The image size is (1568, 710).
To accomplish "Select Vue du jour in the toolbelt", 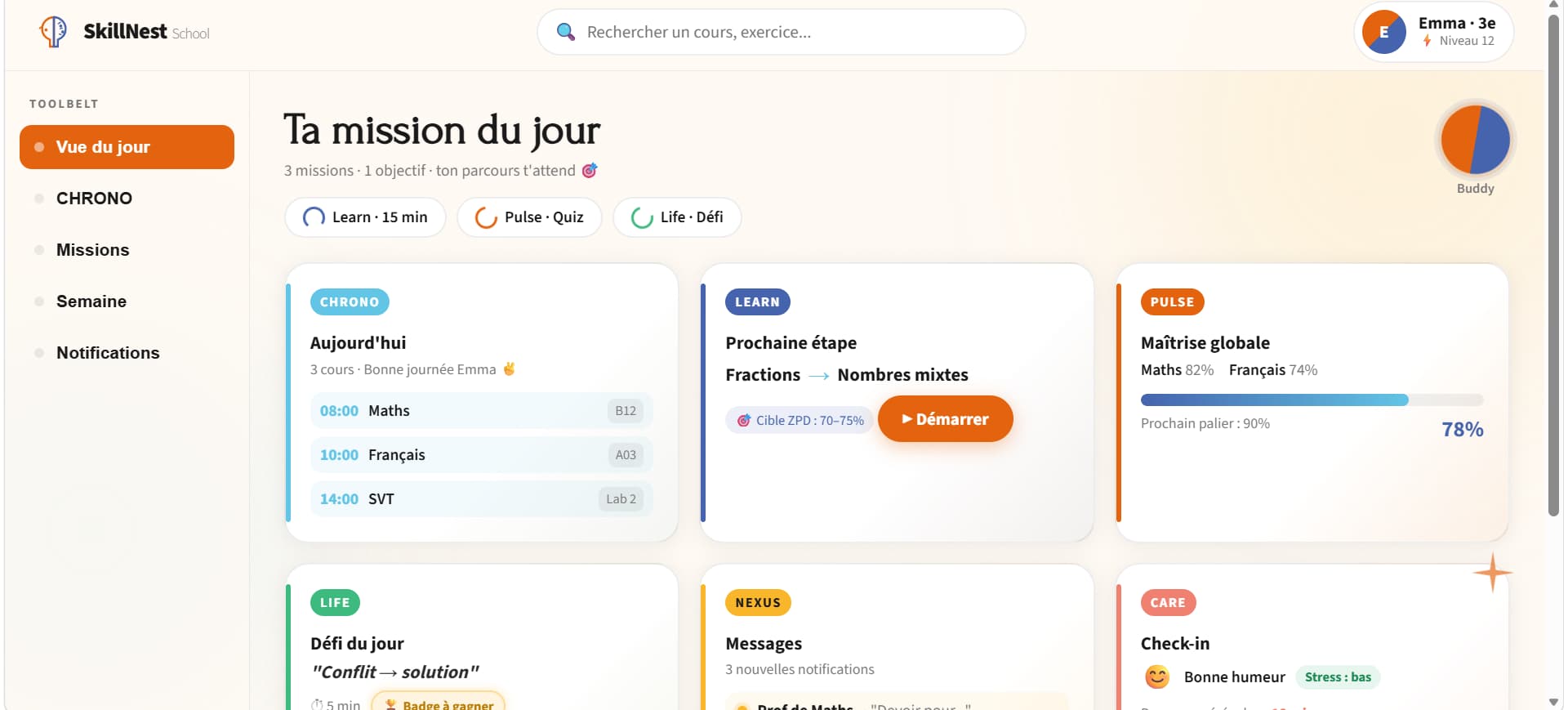I will [127, 147].
